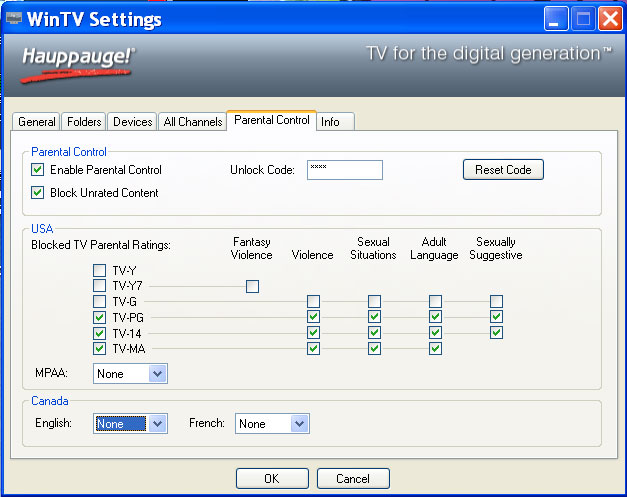Close the WinTV Settings window
627x497 pixels.
(608, 18)
